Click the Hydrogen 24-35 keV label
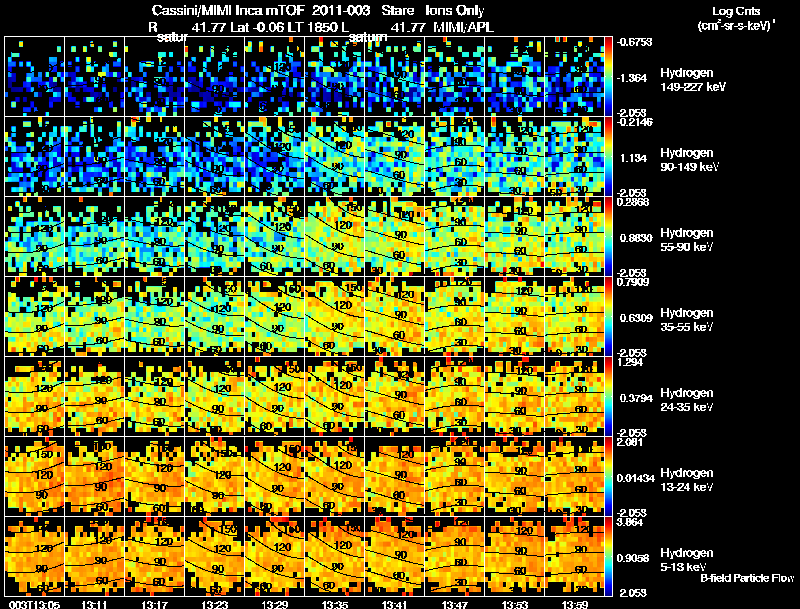The image size is (800, 609). click(x=687, y=400)
